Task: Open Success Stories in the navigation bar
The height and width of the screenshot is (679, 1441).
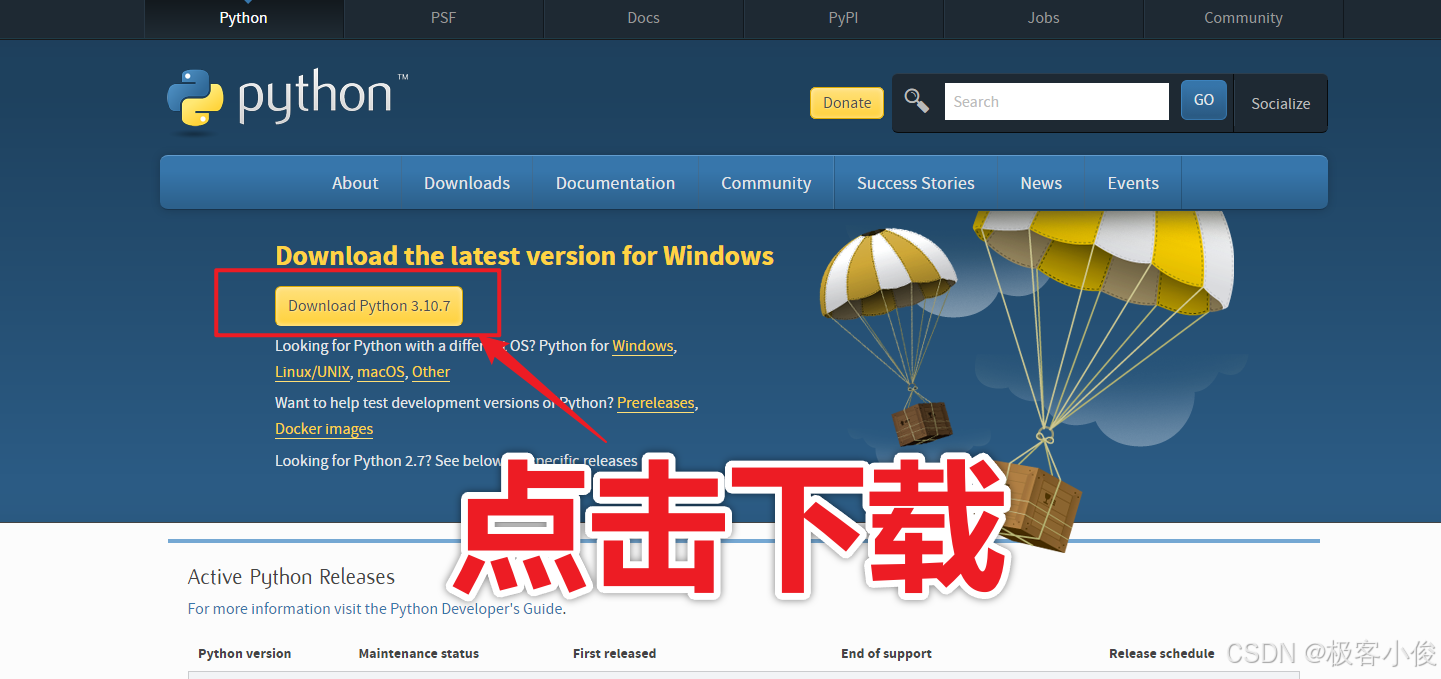Action: pyautogui.click(x=916, y=183)
